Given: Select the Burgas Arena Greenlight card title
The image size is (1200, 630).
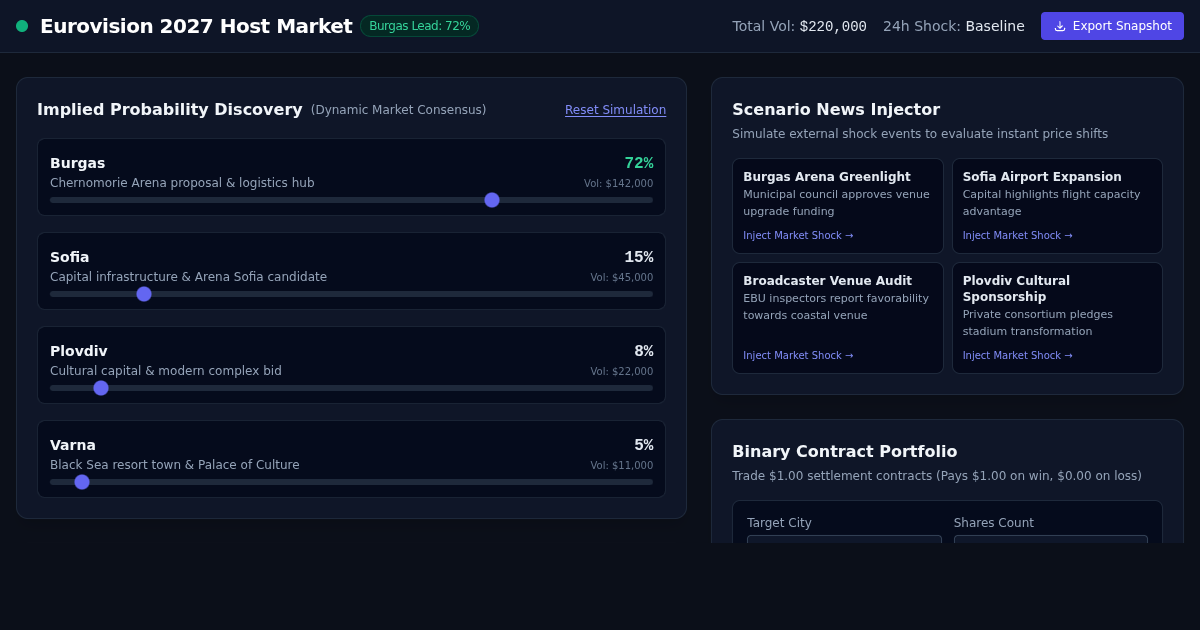Looking at the screenshot, I should tap(827, 177).
